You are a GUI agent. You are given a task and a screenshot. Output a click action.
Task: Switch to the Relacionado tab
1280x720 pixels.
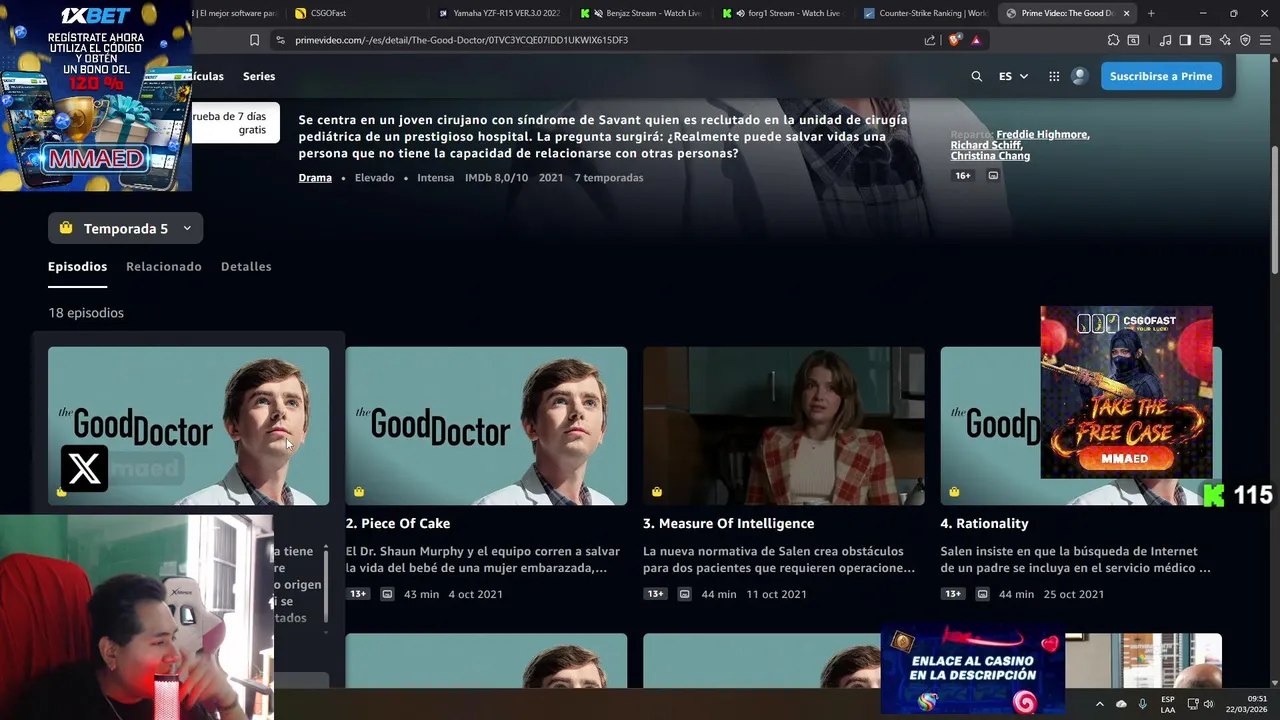click(164, 267)
